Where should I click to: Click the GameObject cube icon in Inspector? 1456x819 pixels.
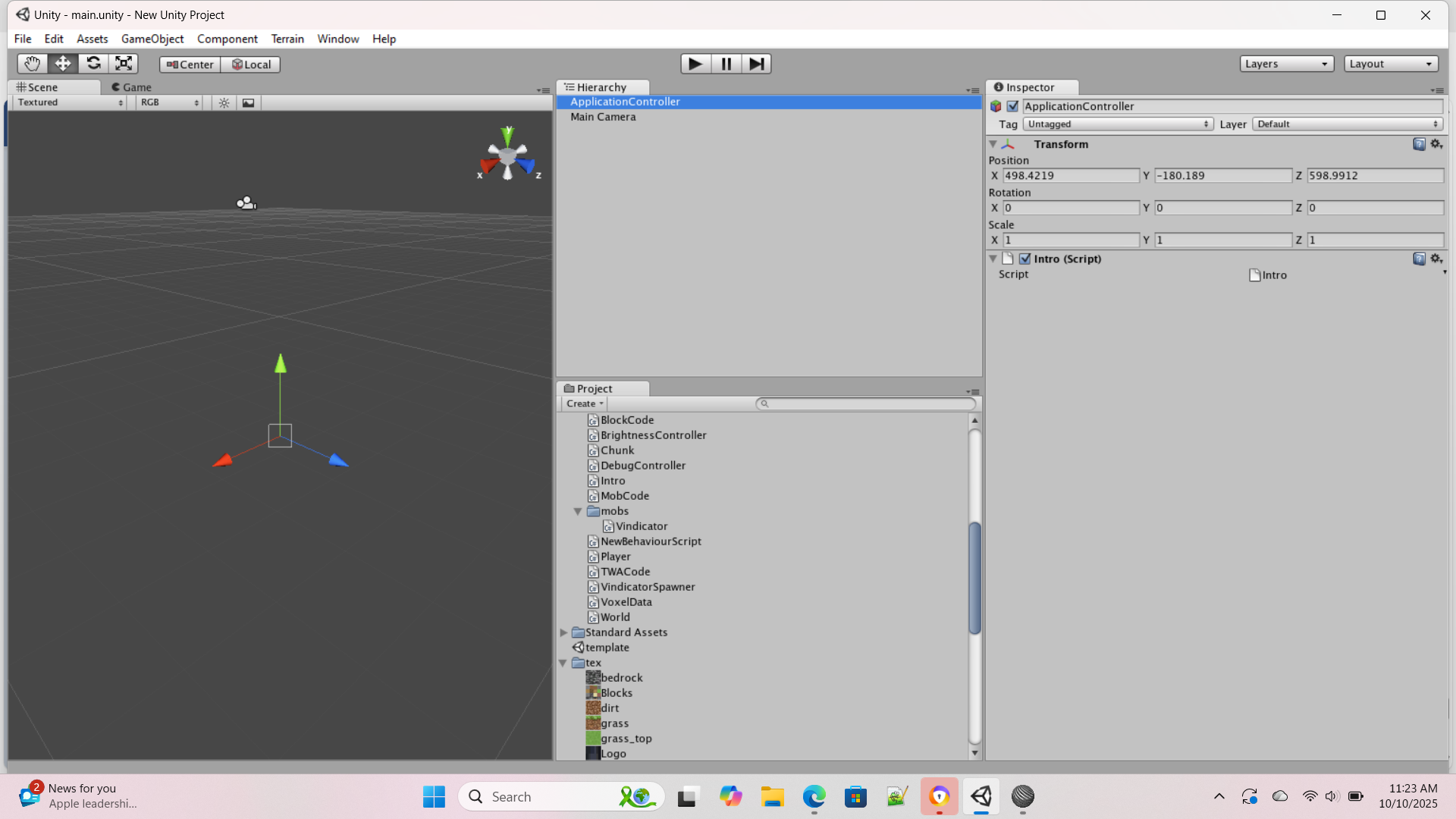pos(996,106)
